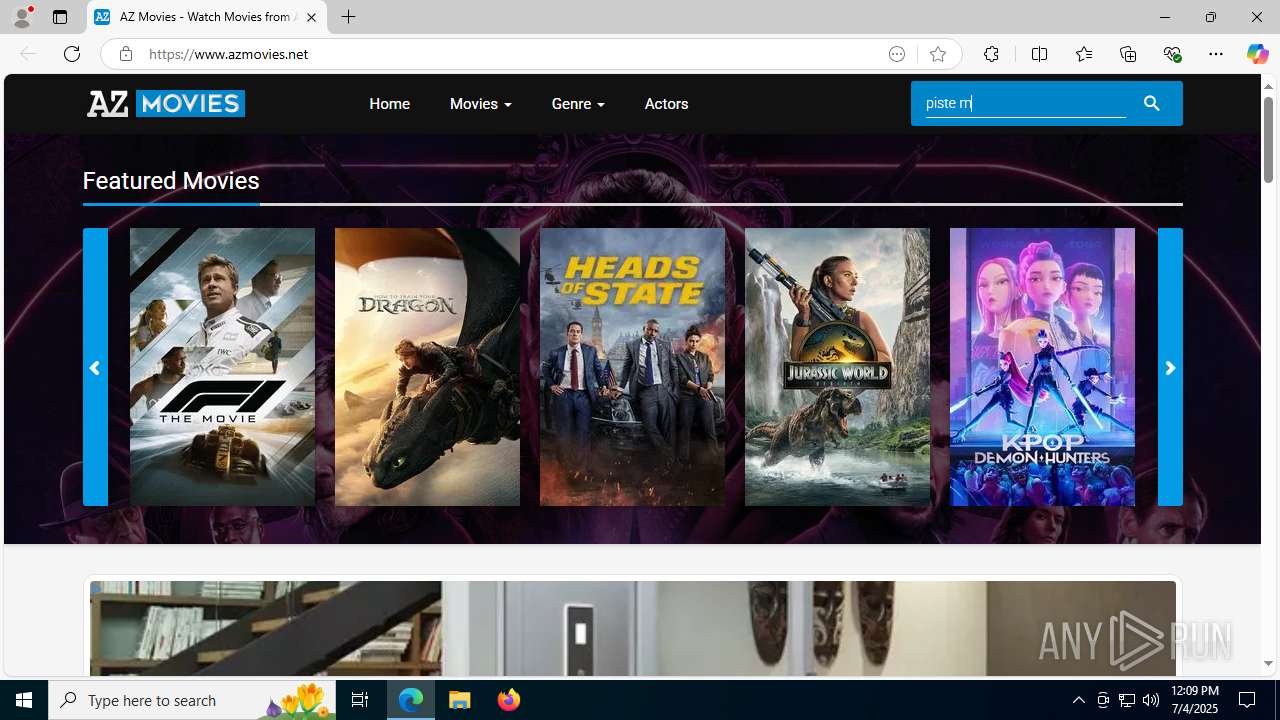The image size is (1280, 720).
Task: Open Browser essentials
Action: pos(1172,54)
